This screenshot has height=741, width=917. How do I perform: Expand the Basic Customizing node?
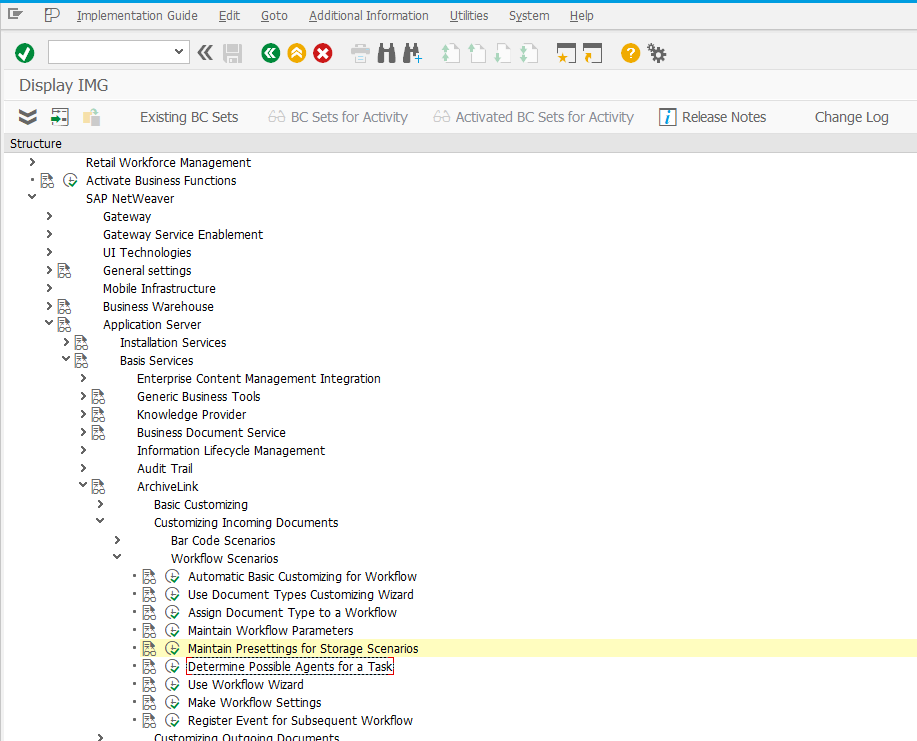(x=100, y=504)
